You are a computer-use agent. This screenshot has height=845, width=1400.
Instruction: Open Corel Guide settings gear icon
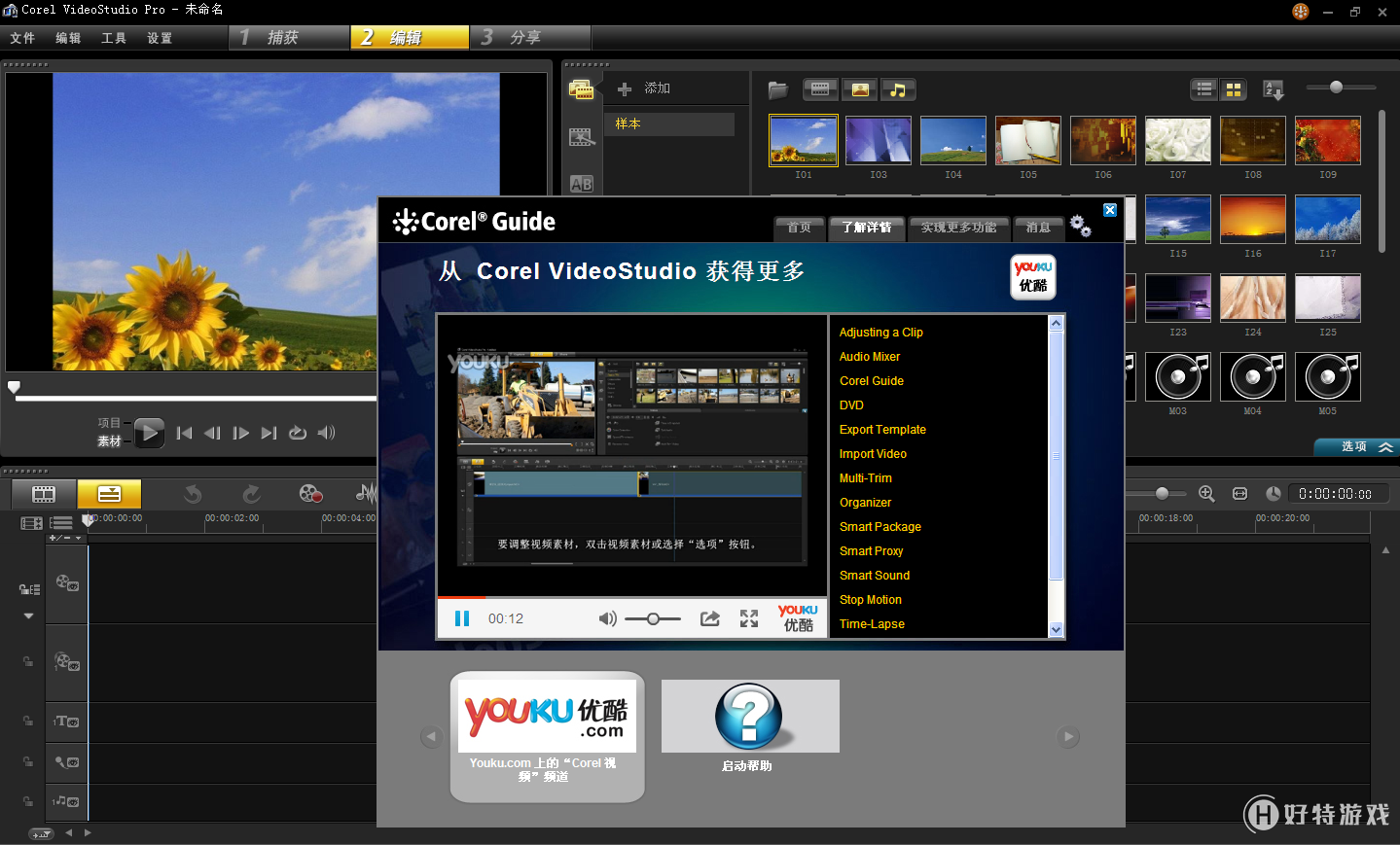pyautogui.click(x=1081, y=227)
